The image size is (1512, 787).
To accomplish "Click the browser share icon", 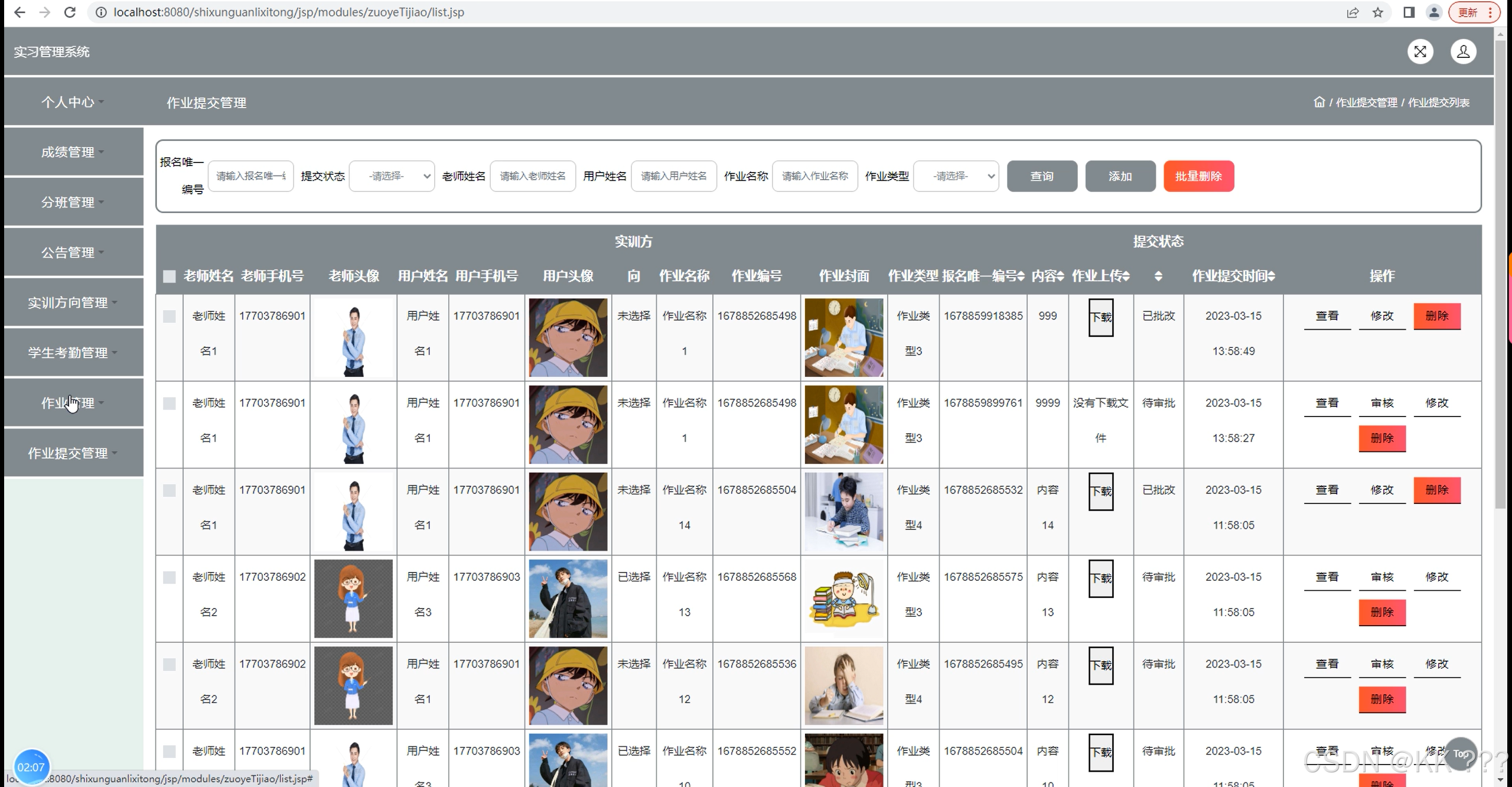I will 1353,12.
